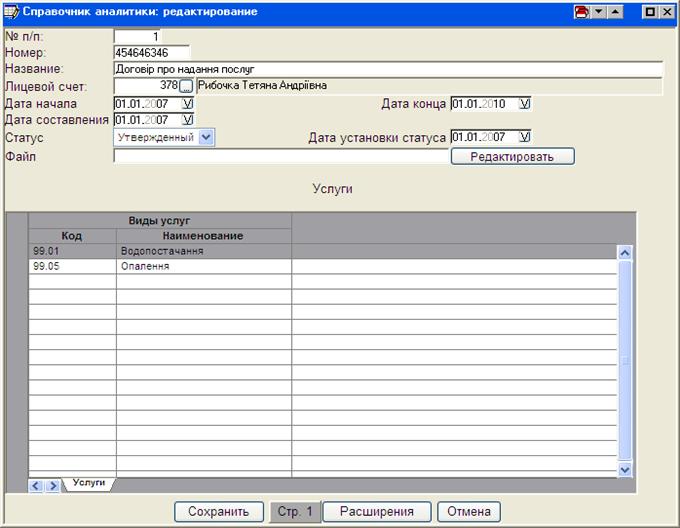Viewport: 680px width, 528px height.
Task: Click the up-arrow icon in title bar
Action: 615,12
